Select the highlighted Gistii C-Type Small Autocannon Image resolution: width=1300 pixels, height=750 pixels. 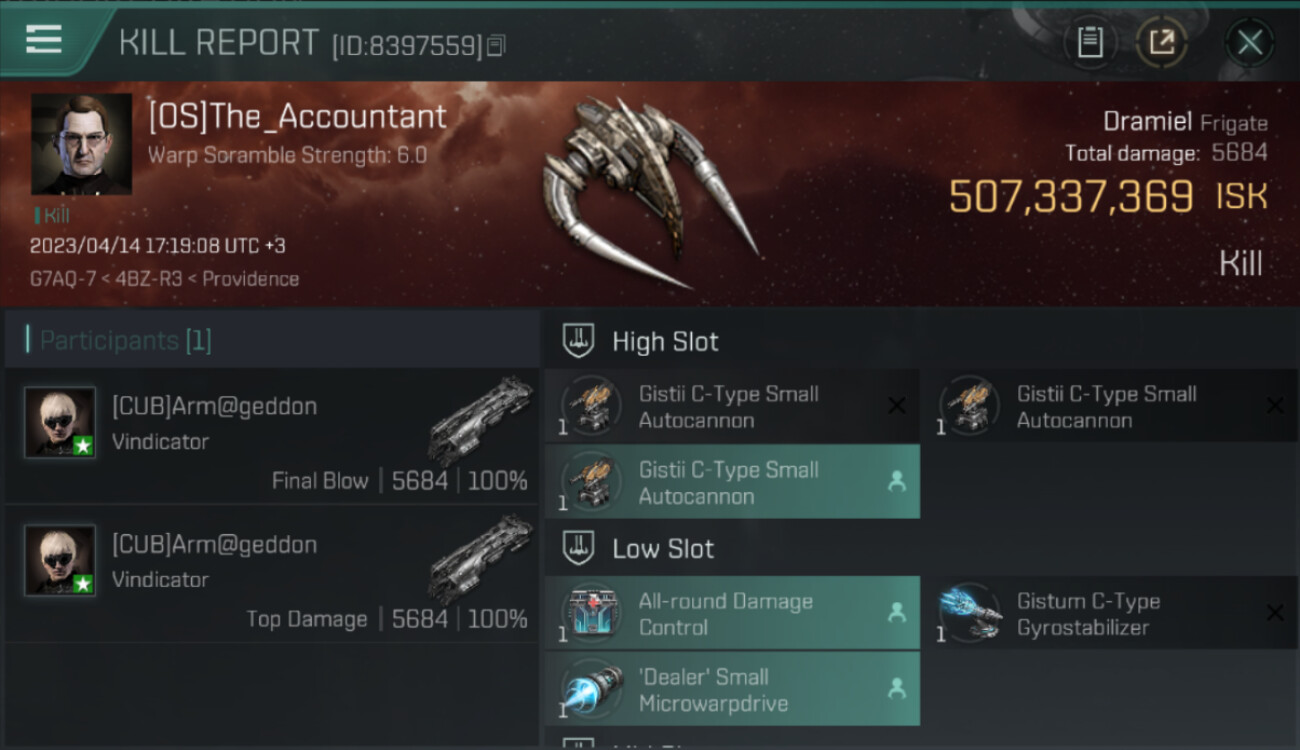732,482
